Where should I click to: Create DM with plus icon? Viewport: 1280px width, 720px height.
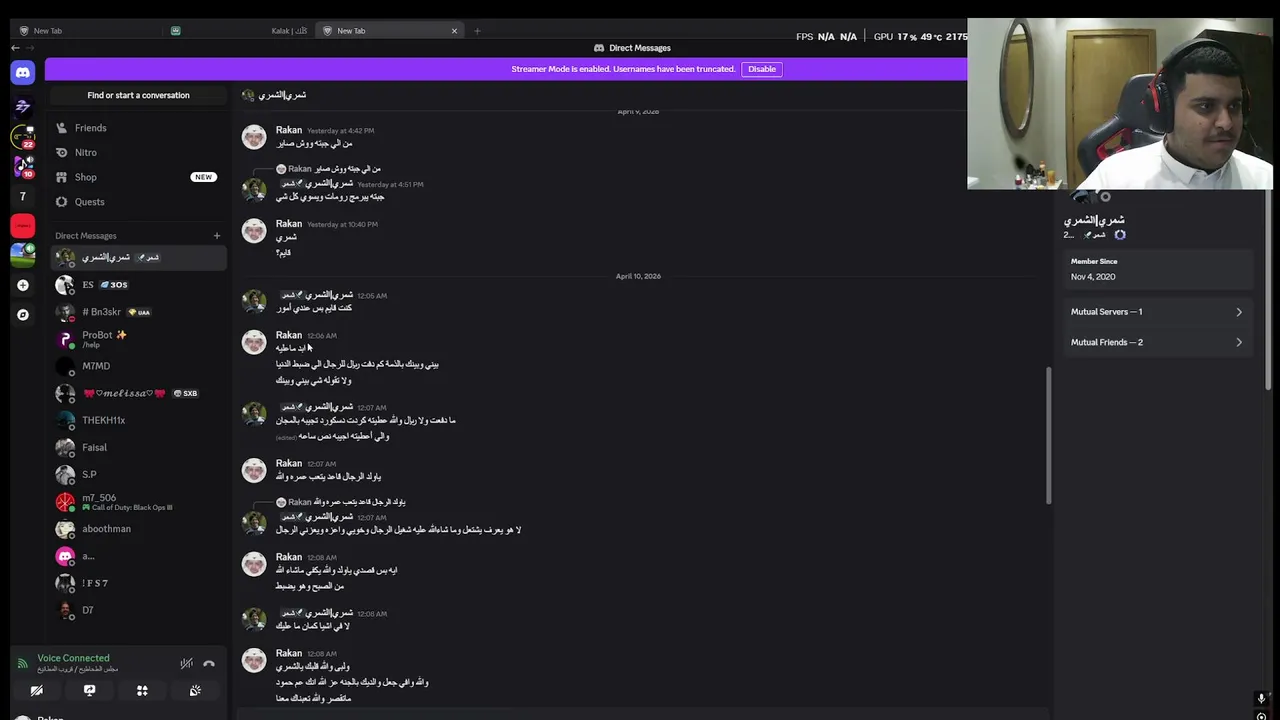click(x=217, y=236)
